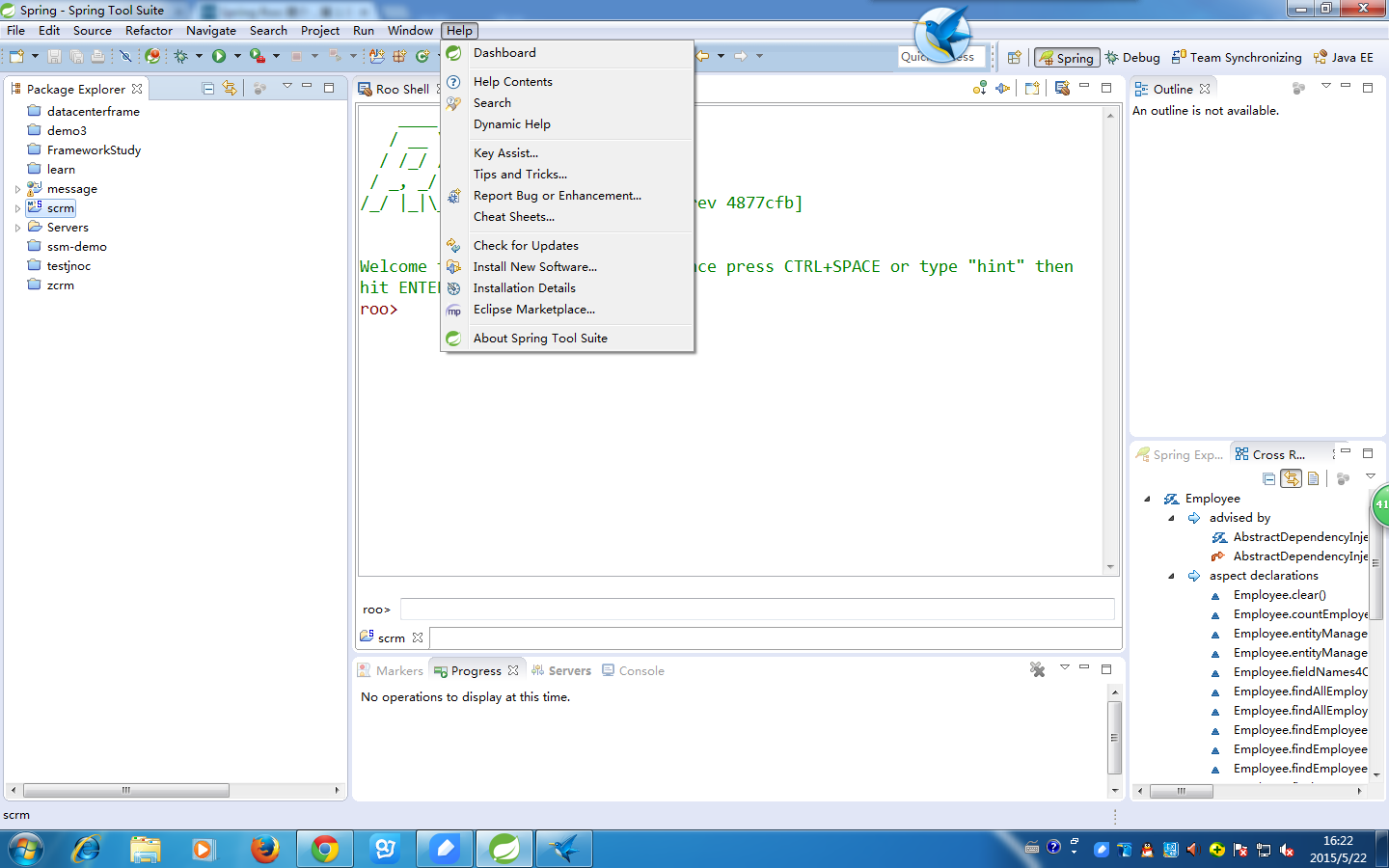This screenshot has height=868, width=1389.
Task: Open Outline view menu triangle
Action: (1325, 87)
